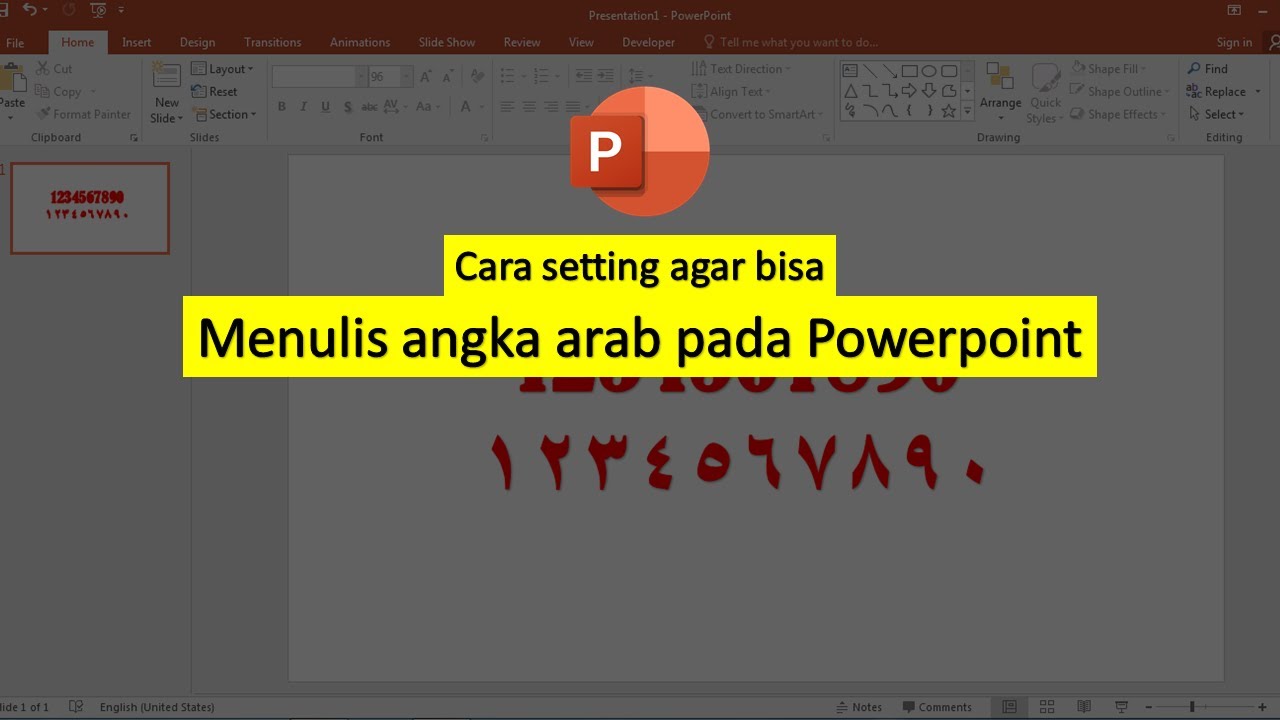This screenshot has width=1280, height=720.
Task: Go to the Transitions tab
Action: pos(272,42)
